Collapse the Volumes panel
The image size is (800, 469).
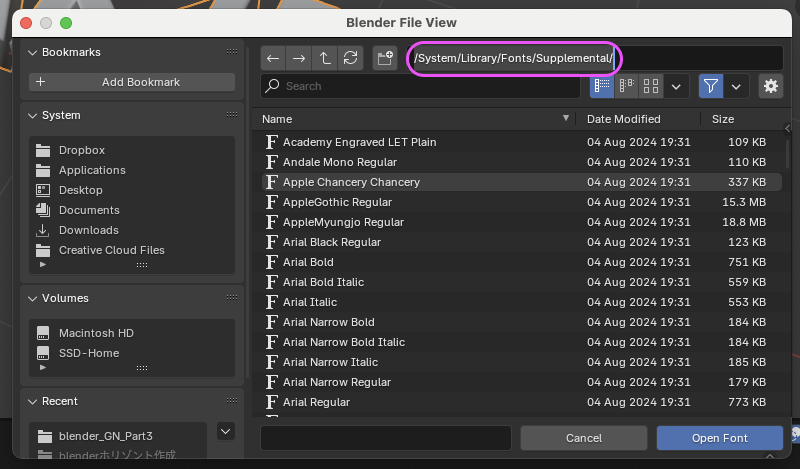(x=32, y=299)
